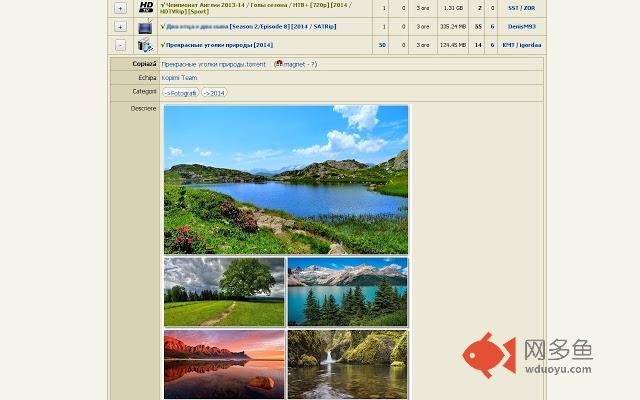Open the turquoise lake with pines thumbnail

pos(348,292)
